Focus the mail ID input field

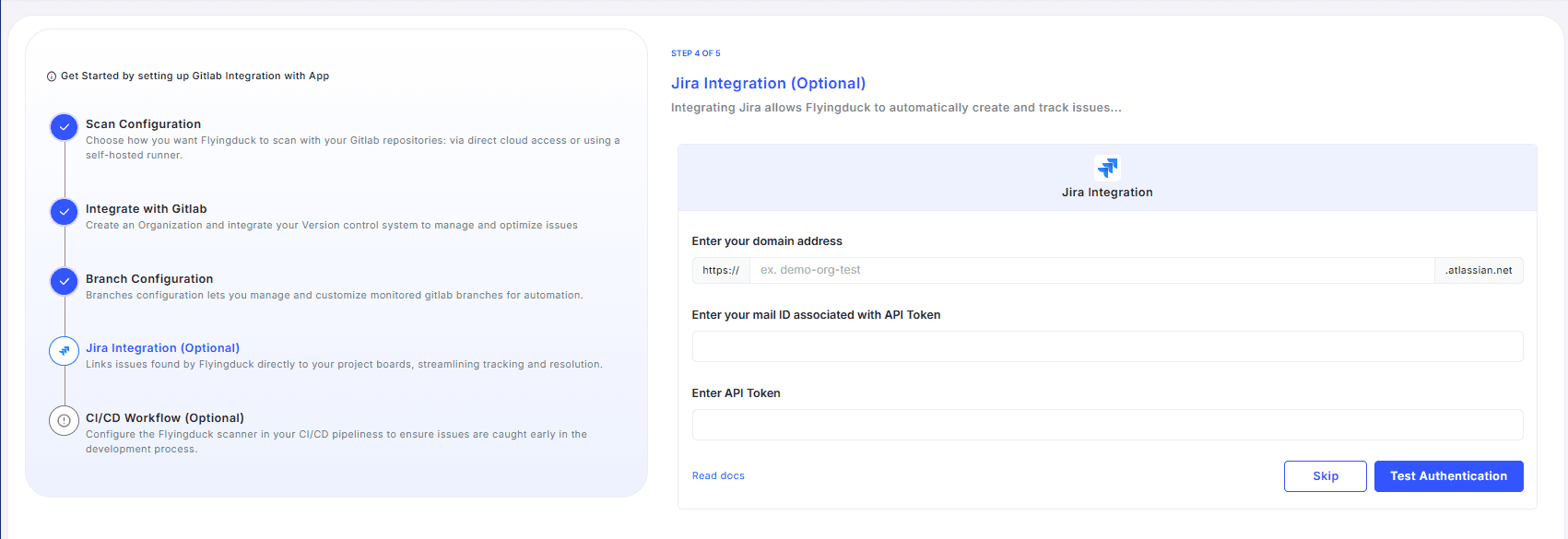tap(1107, 346)
